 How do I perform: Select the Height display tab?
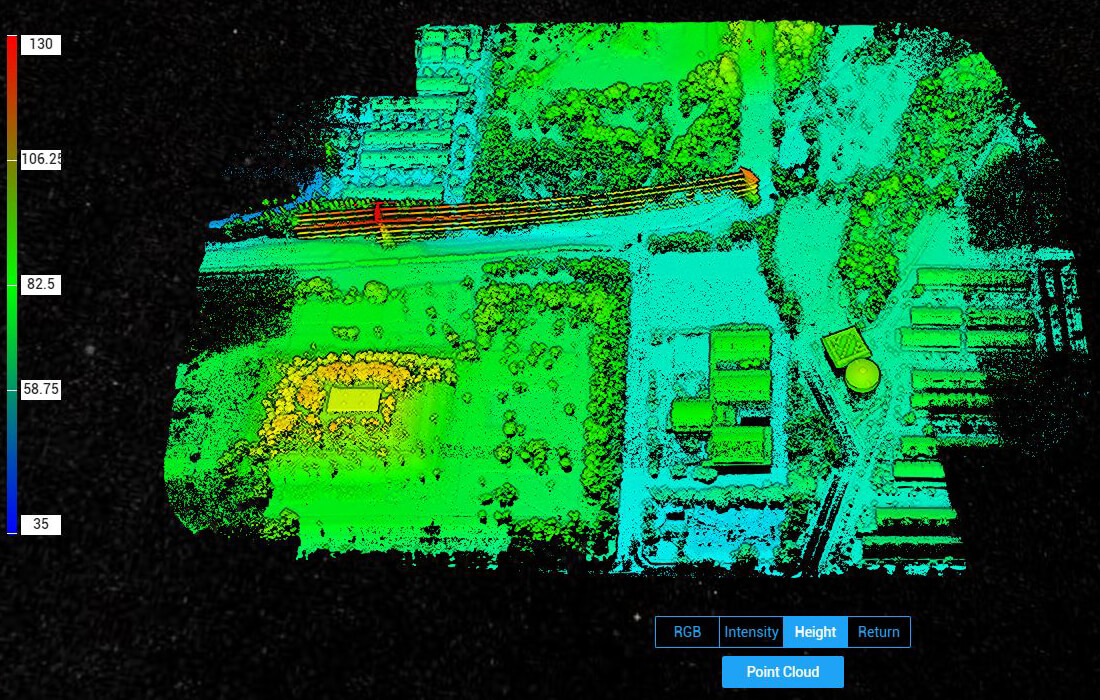click(x=815, y=632)
